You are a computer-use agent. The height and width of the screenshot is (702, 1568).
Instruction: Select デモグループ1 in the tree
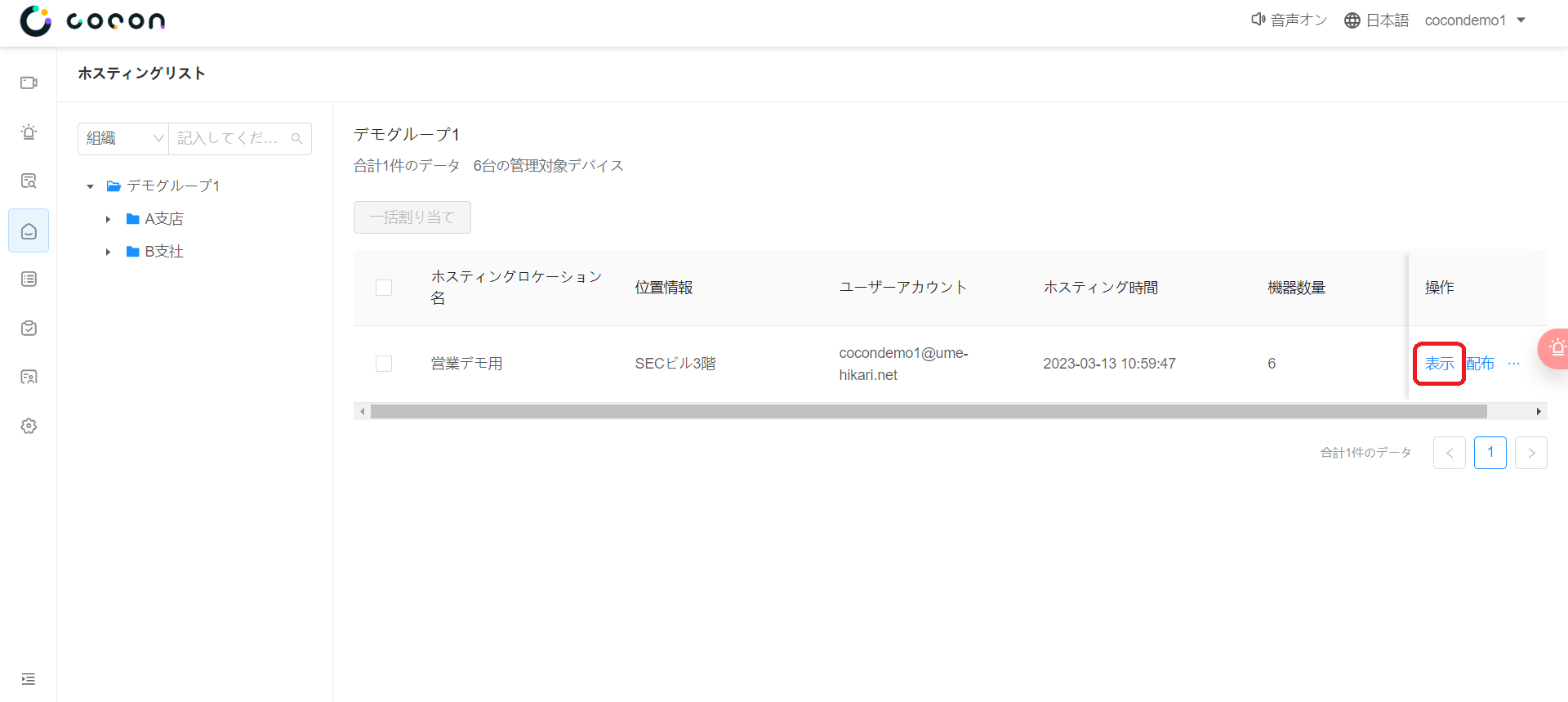pos(173,186)
